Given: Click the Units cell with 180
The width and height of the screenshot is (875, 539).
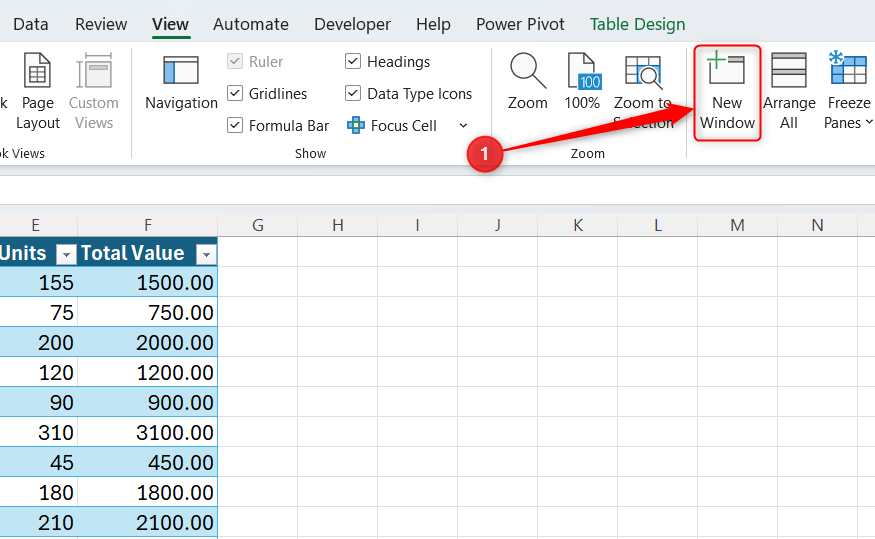Looking at the screenshot, I should point(39,492).
